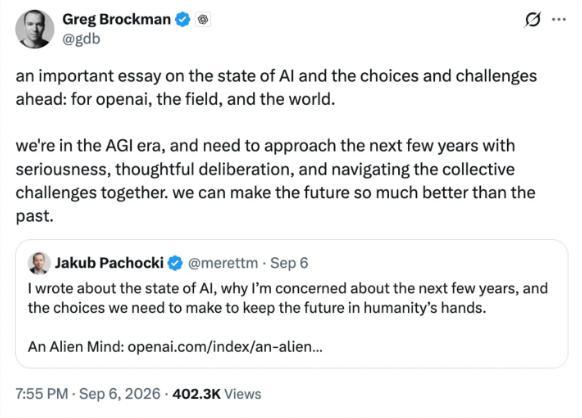The height and width of the screenshot is (418, 582).
Task: Click the Greg Brockman display name
Action: click(116, 19)
